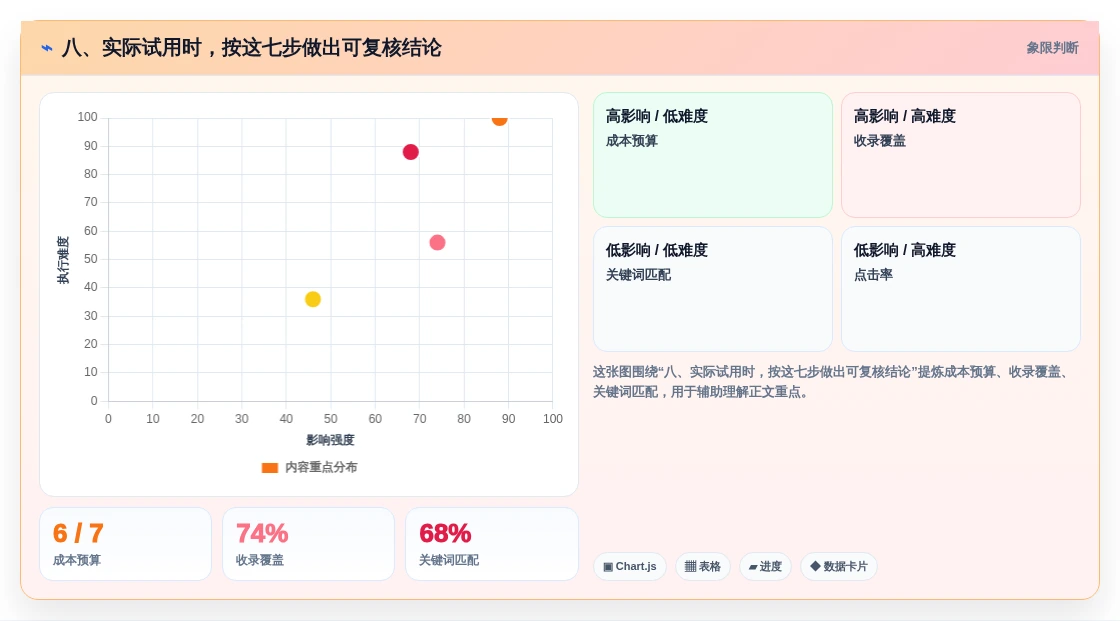The width and height of the screenshot is (1120, 621).
Task: Click the 6 / 7 成本预算 stat card
Action: (126, 544)
